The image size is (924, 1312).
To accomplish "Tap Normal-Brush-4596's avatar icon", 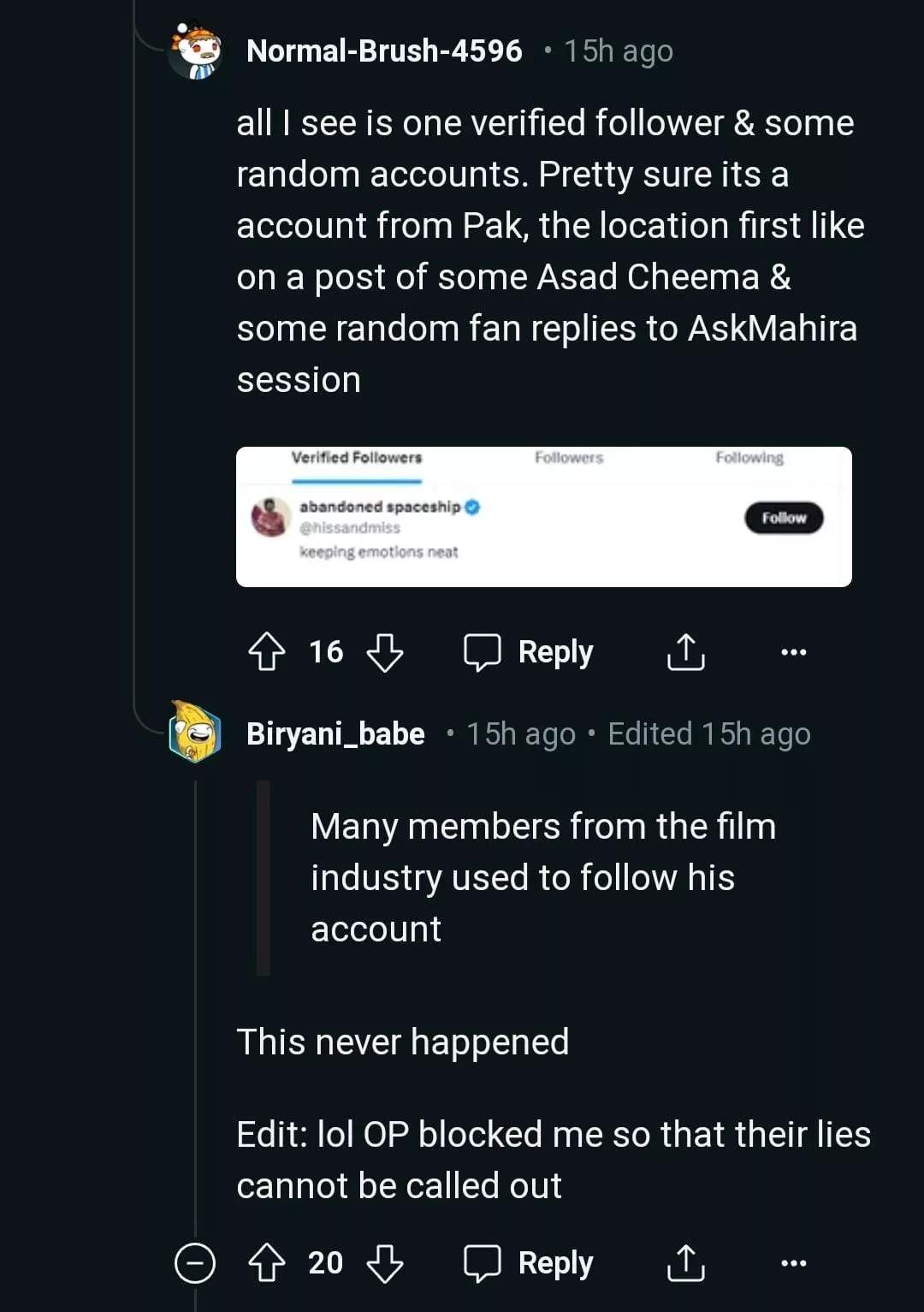I will [196, 51].
